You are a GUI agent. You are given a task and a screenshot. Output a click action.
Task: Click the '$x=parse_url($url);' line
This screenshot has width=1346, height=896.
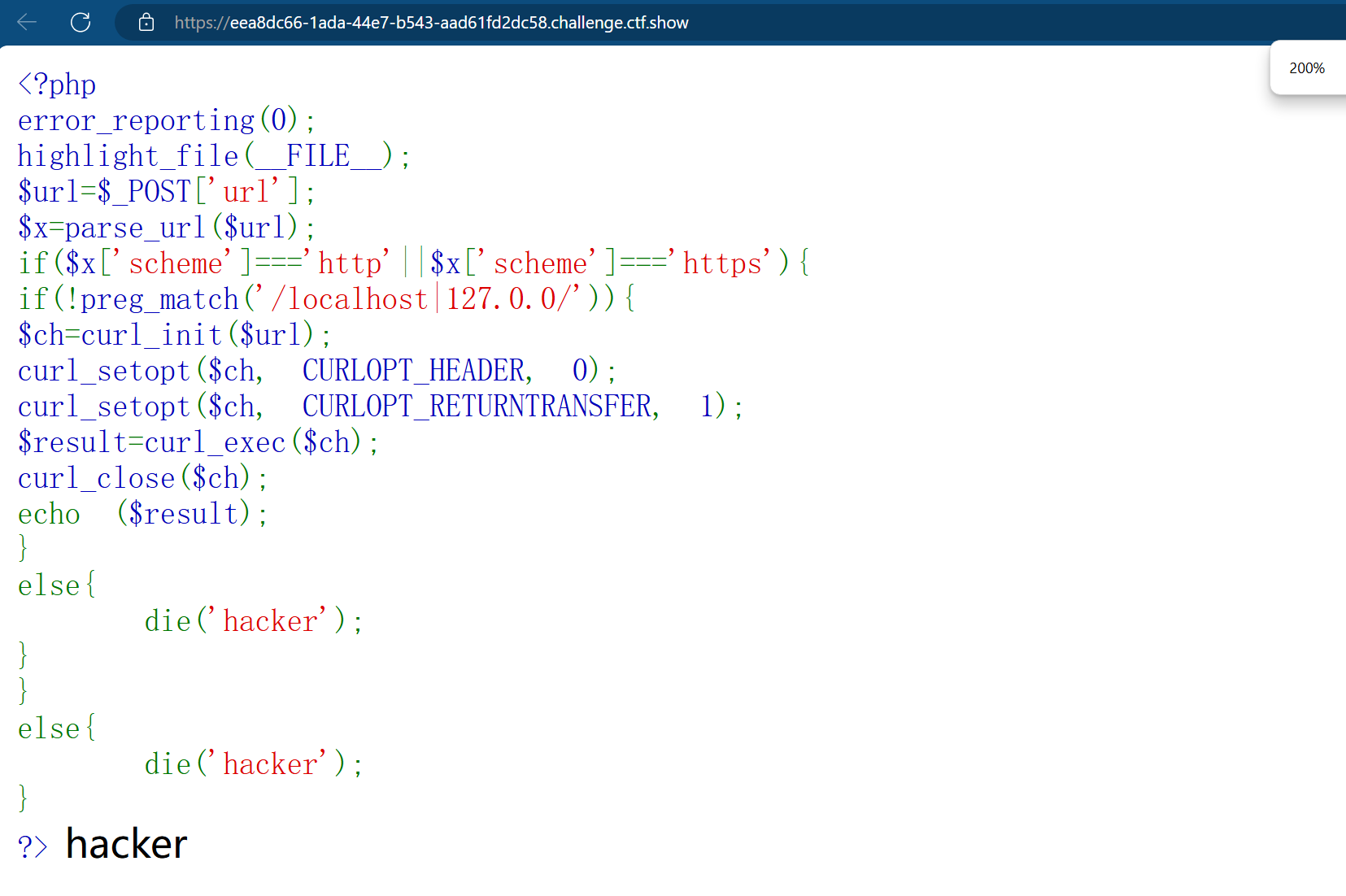point(167,228)
